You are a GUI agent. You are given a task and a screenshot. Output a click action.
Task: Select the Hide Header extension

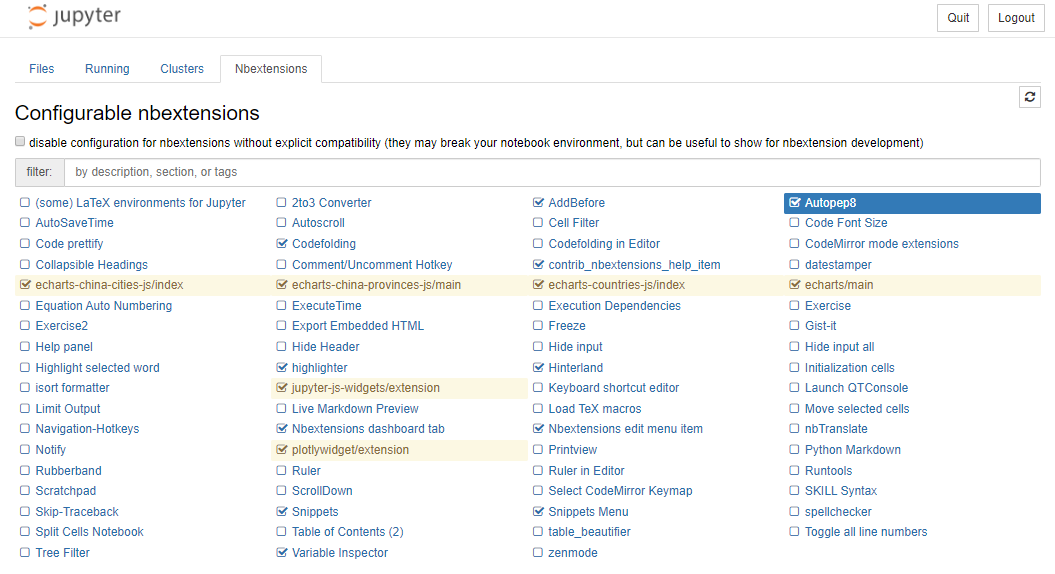click(326, 347)
